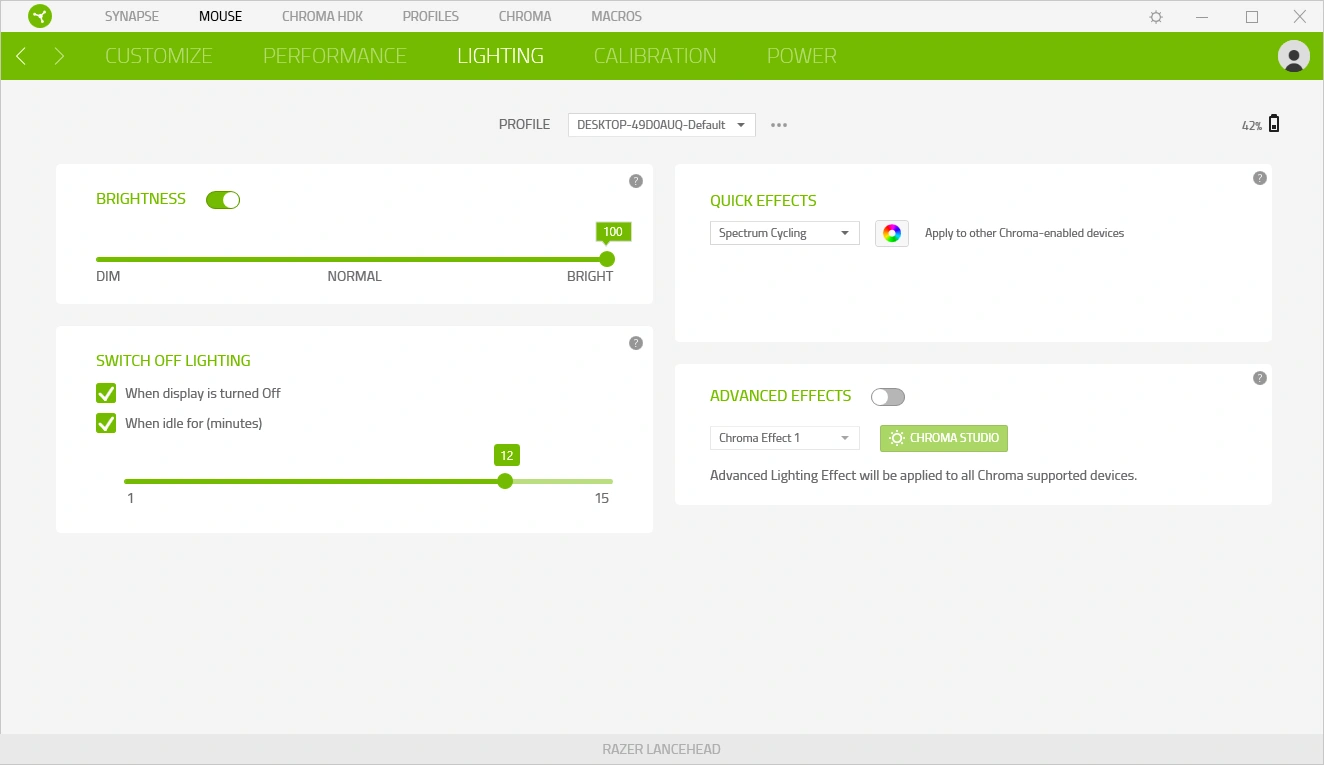The width and height of the screenshot is (1324, 765).
Task: Open profile options three-dot menu
Action: pos(779,125)
